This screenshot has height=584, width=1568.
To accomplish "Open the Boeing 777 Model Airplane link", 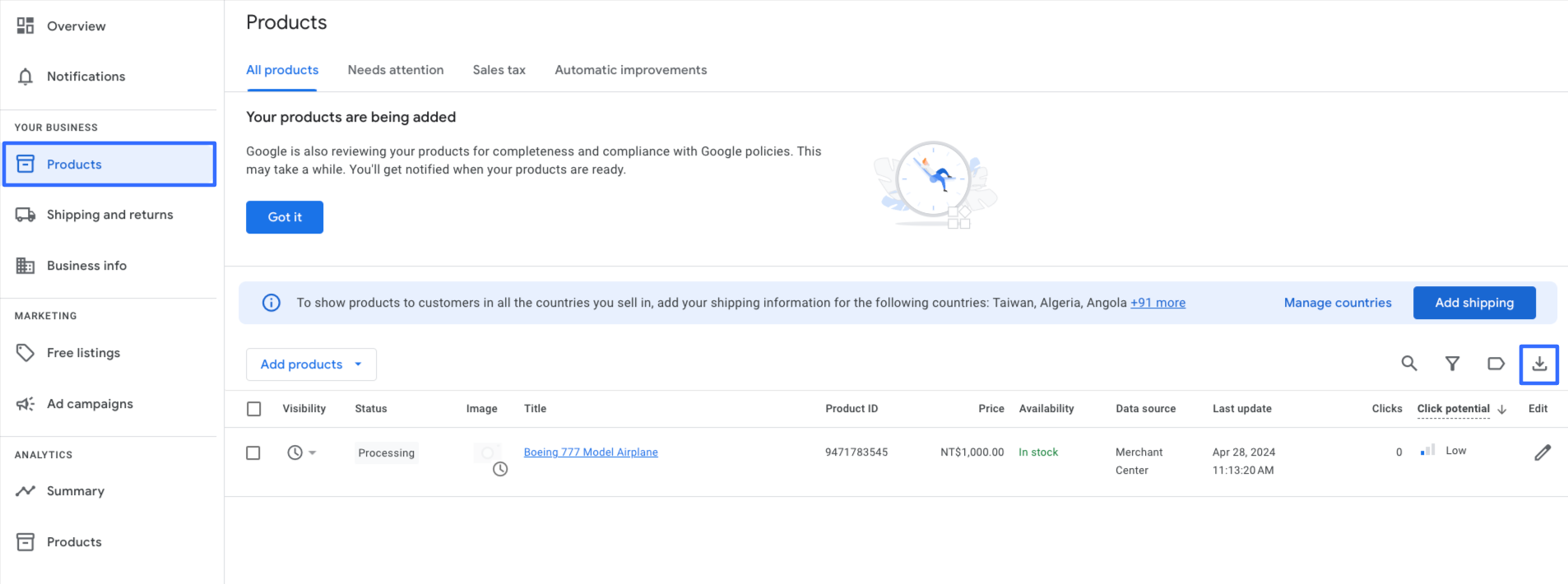I will [x=590, y=452].
